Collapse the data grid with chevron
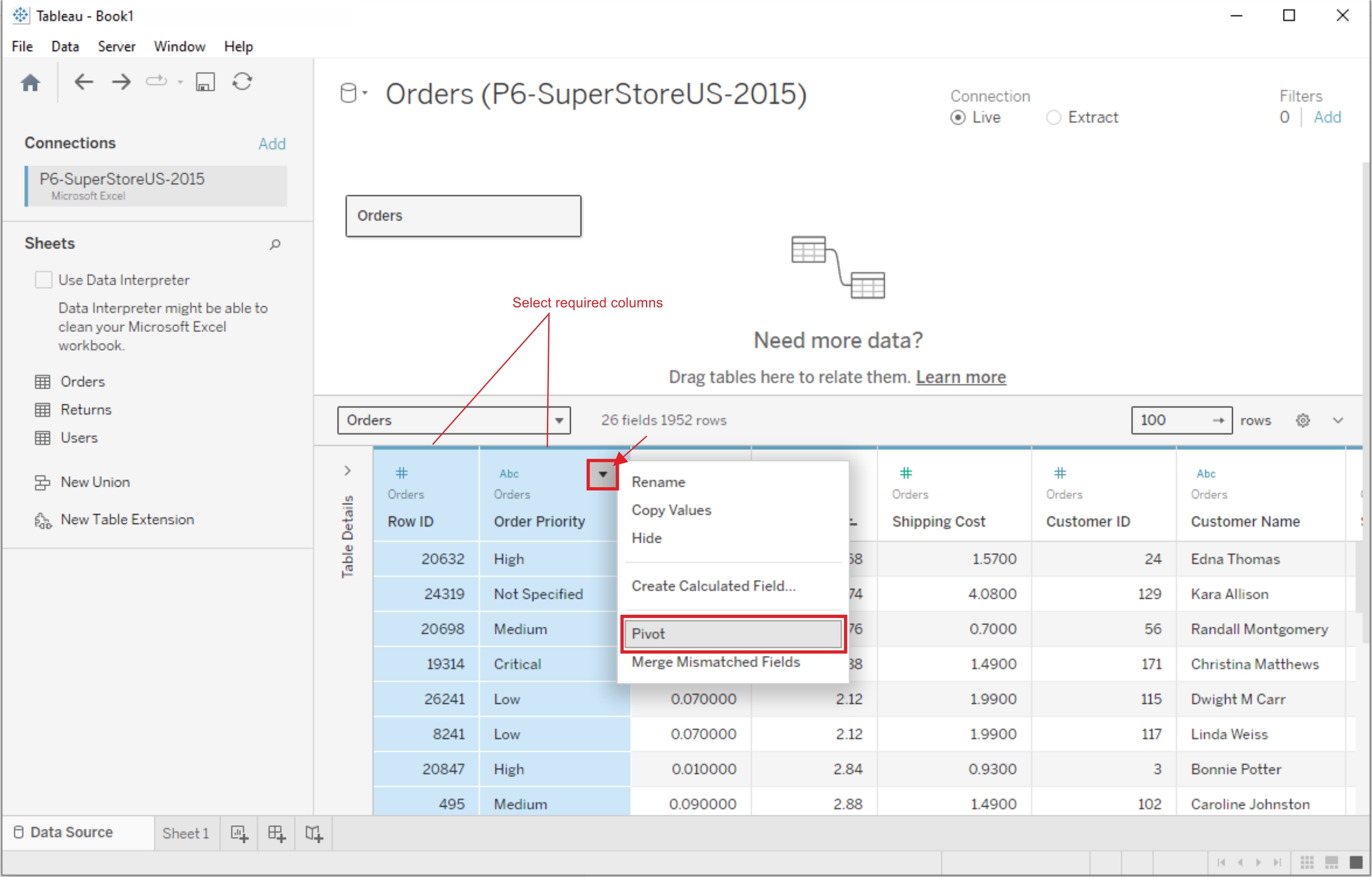This screenshot has height=877, width=1372. [1338, 421]
